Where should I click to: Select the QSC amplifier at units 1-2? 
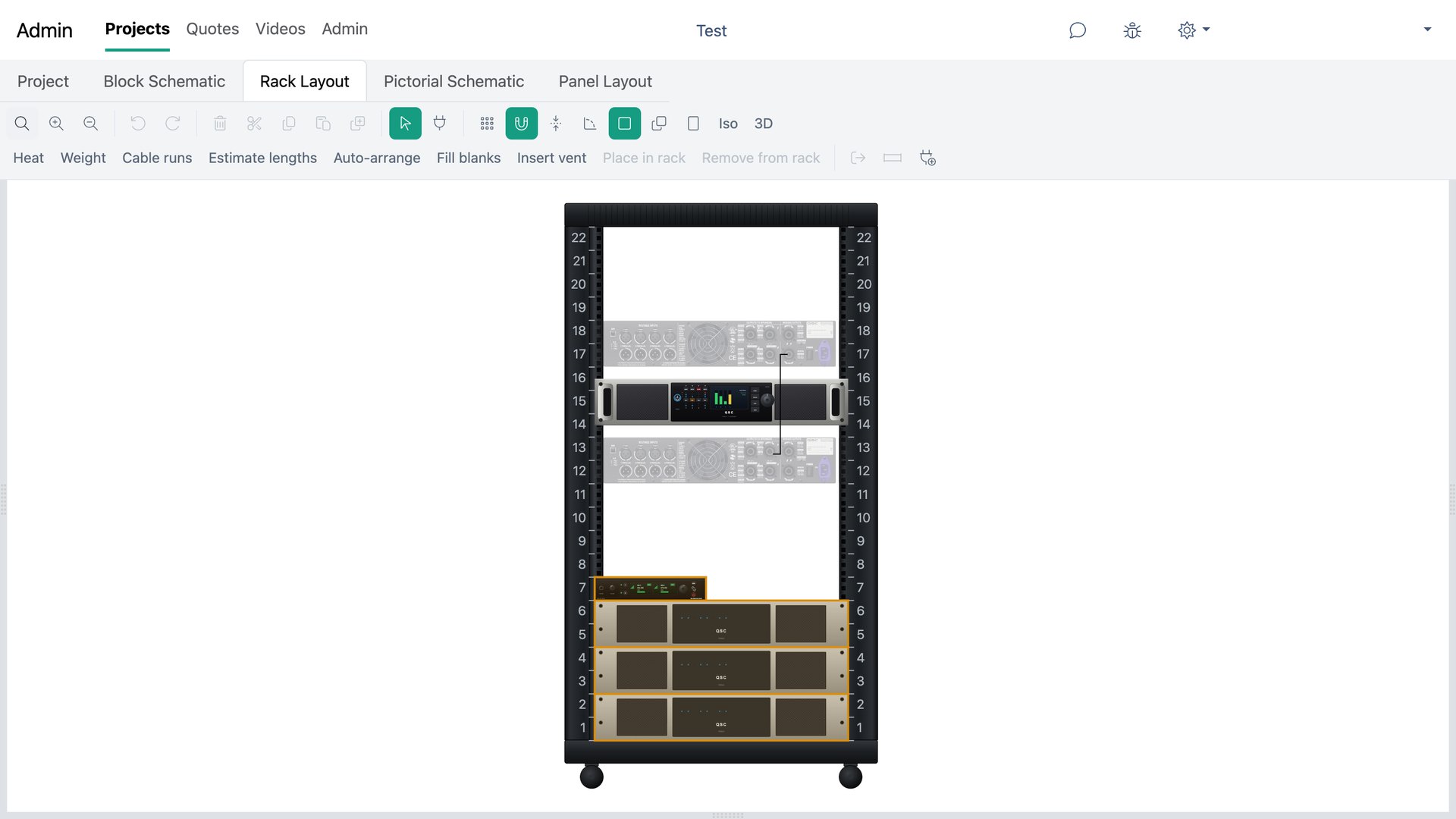[720, 717]
